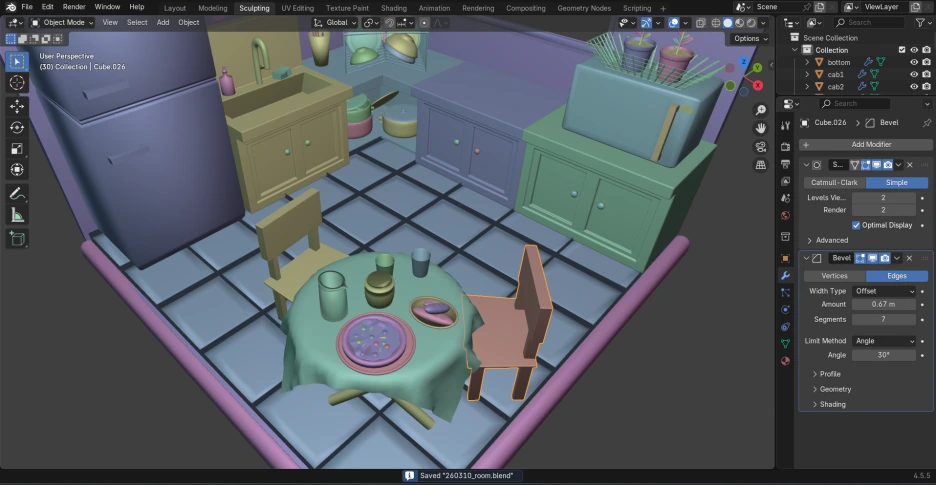This screenshot has width=936, height=485.
Task: Open the Object properties tab
Action: [x=786, y=258]
